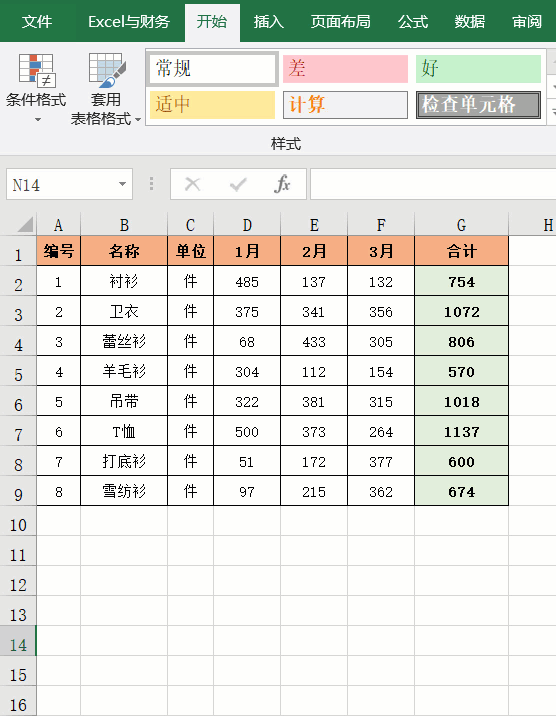Screen dimensions: 556x716
Task: Select column A header
Action: tap(58, 225)
